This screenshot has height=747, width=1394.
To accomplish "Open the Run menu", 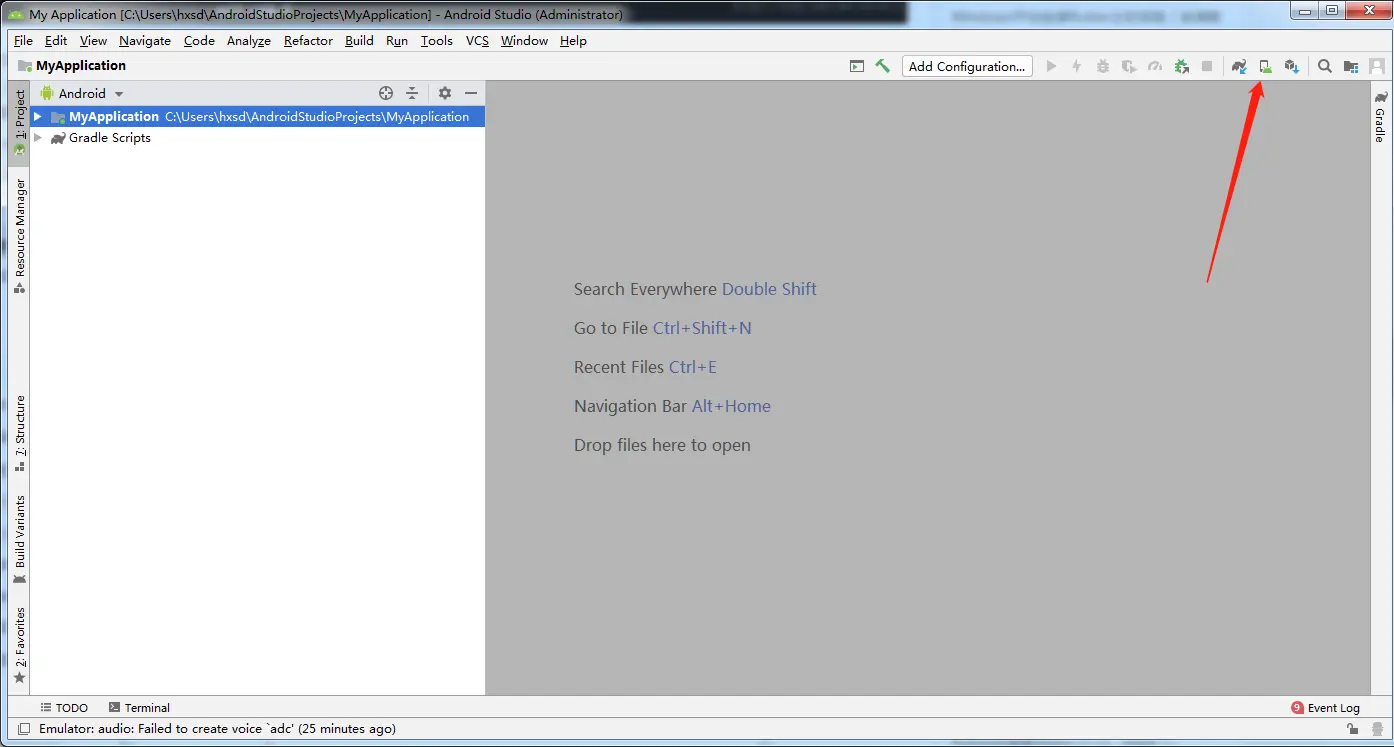I will coord(397,41).
